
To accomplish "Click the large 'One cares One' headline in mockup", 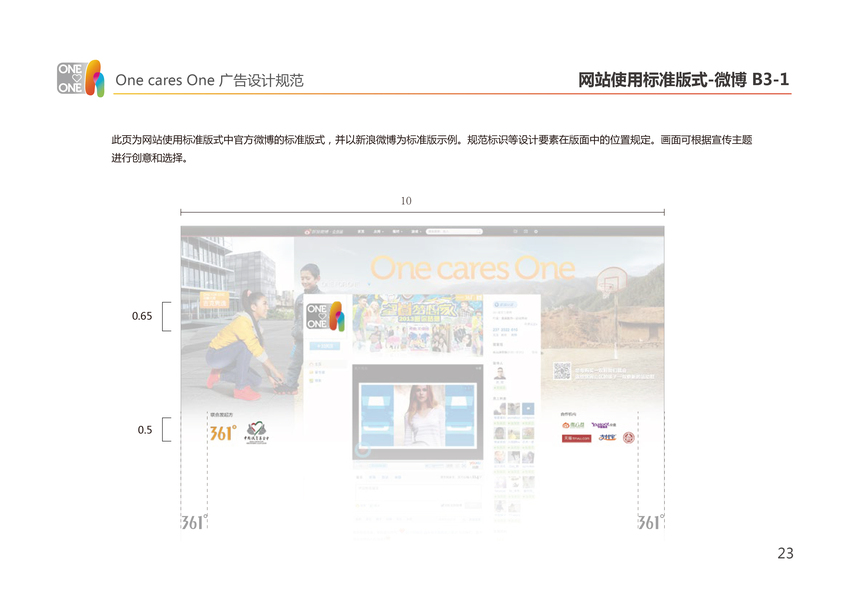I will pos(472,268).
